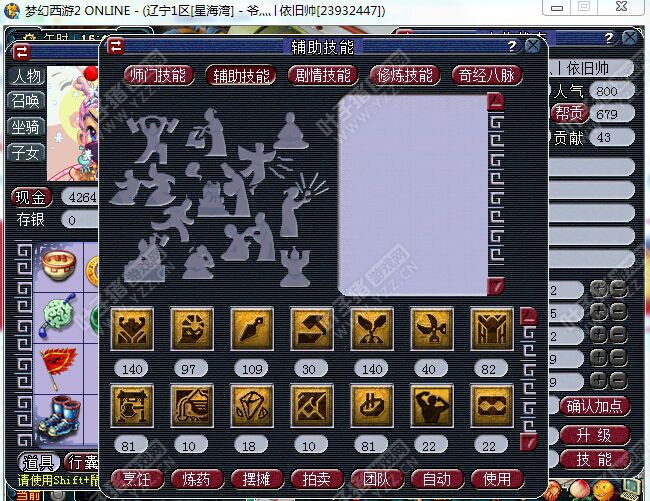Switch to the 辅助技能 tab

pyautogui.click(x=241, y=76)
